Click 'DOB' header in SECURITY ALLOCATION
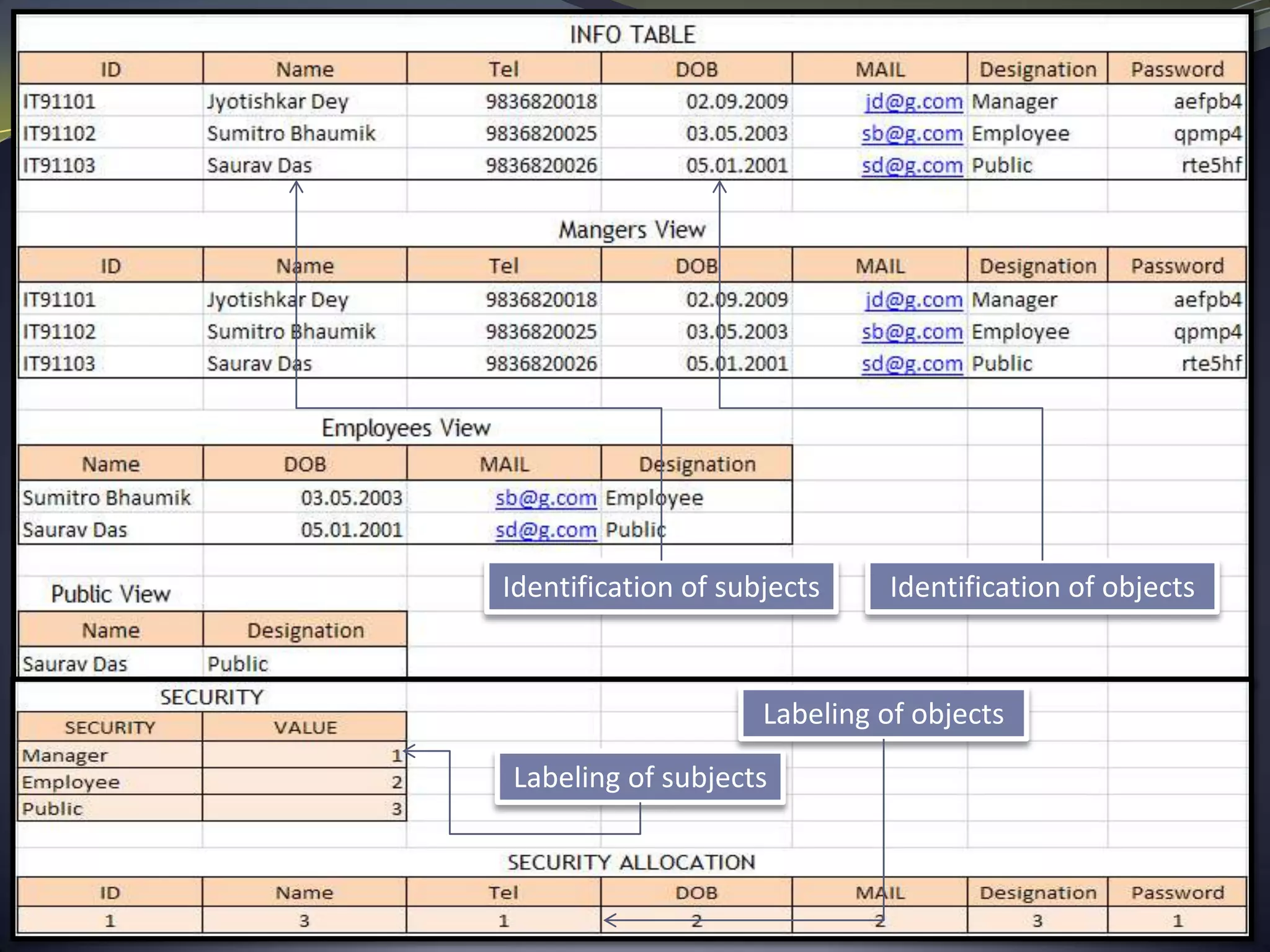This screenshot has height=952, width=1270. coord(696,892)
